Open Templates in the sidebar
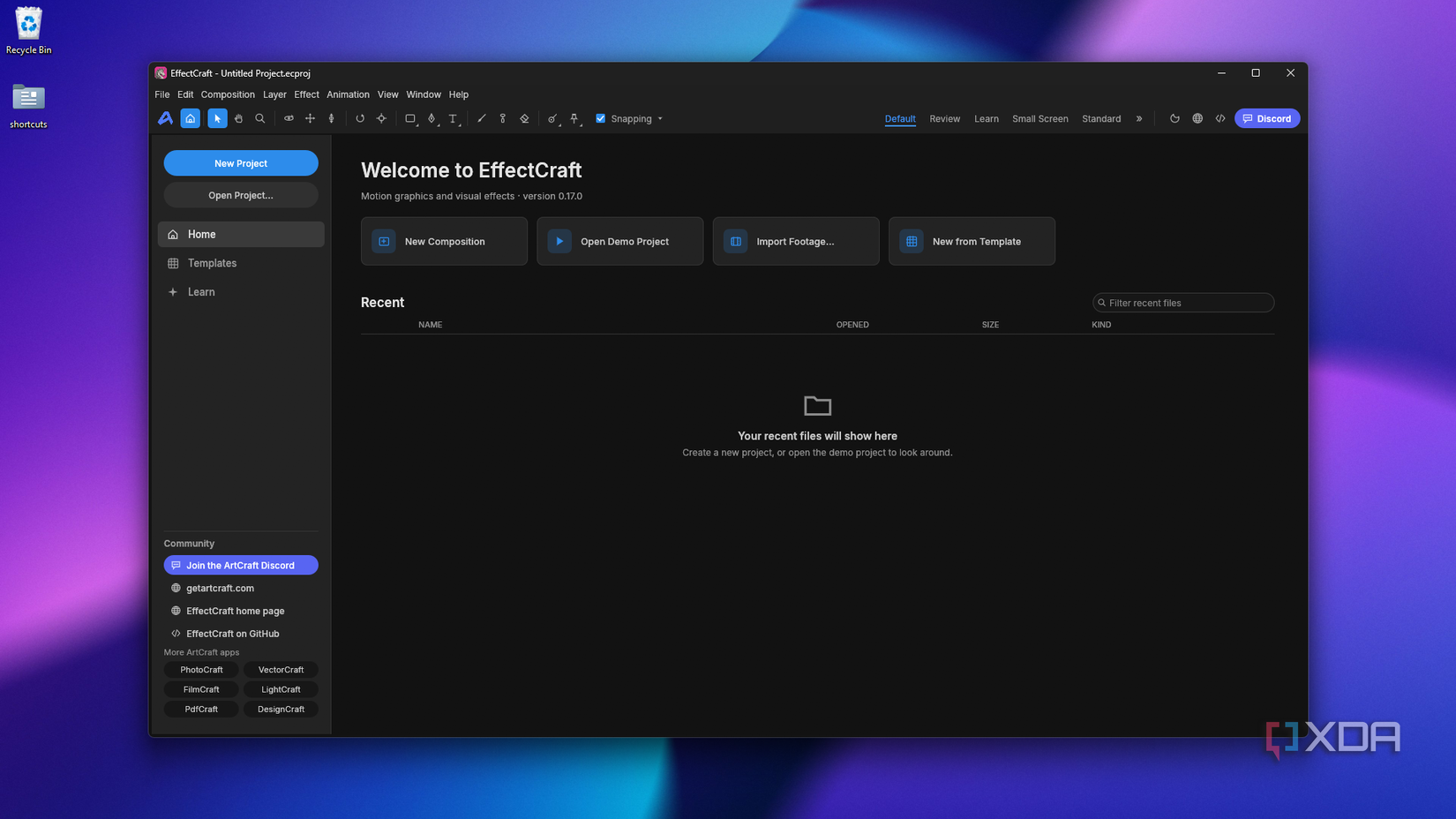 [x=241, y=263]
